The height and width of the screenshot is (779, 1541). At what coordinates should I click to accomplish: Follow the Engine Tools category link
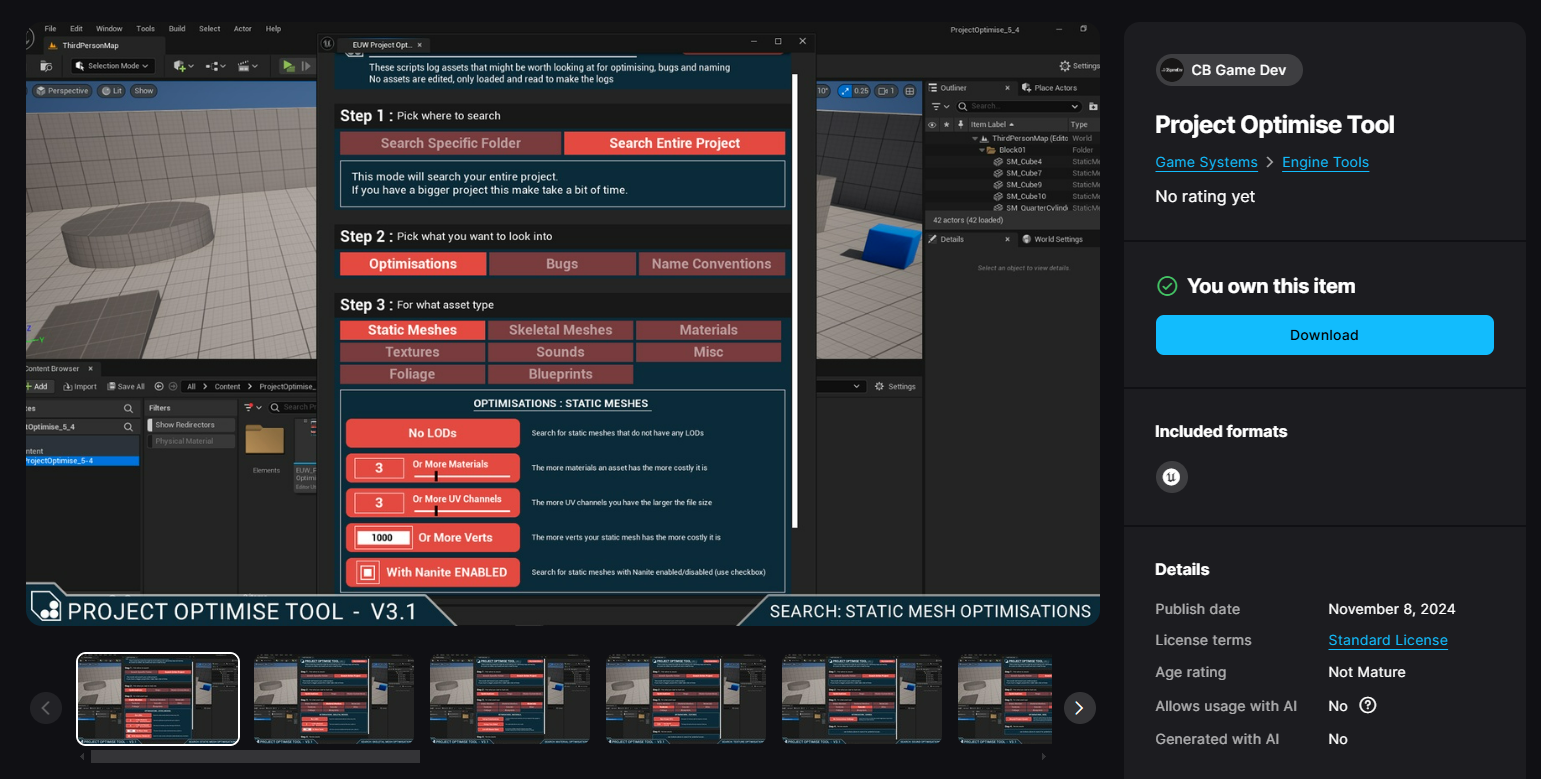point(1325,162)
